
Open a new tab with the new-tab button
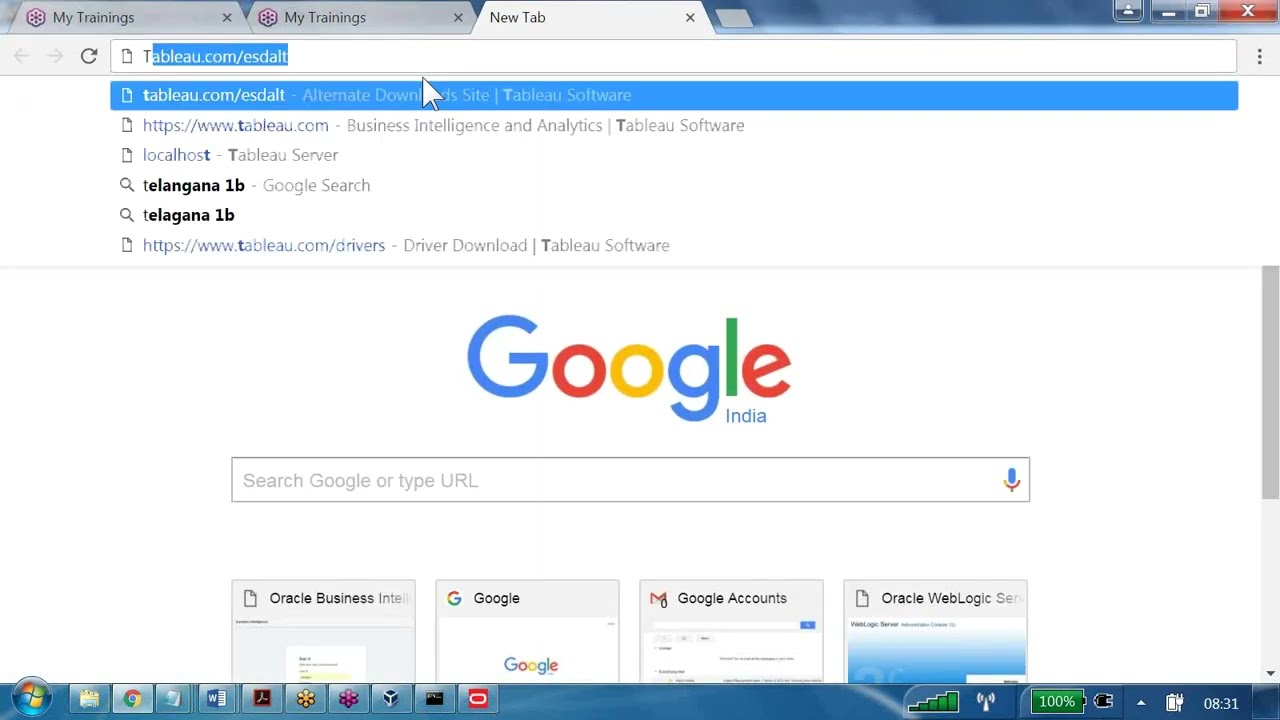click(x=734, y=18)
